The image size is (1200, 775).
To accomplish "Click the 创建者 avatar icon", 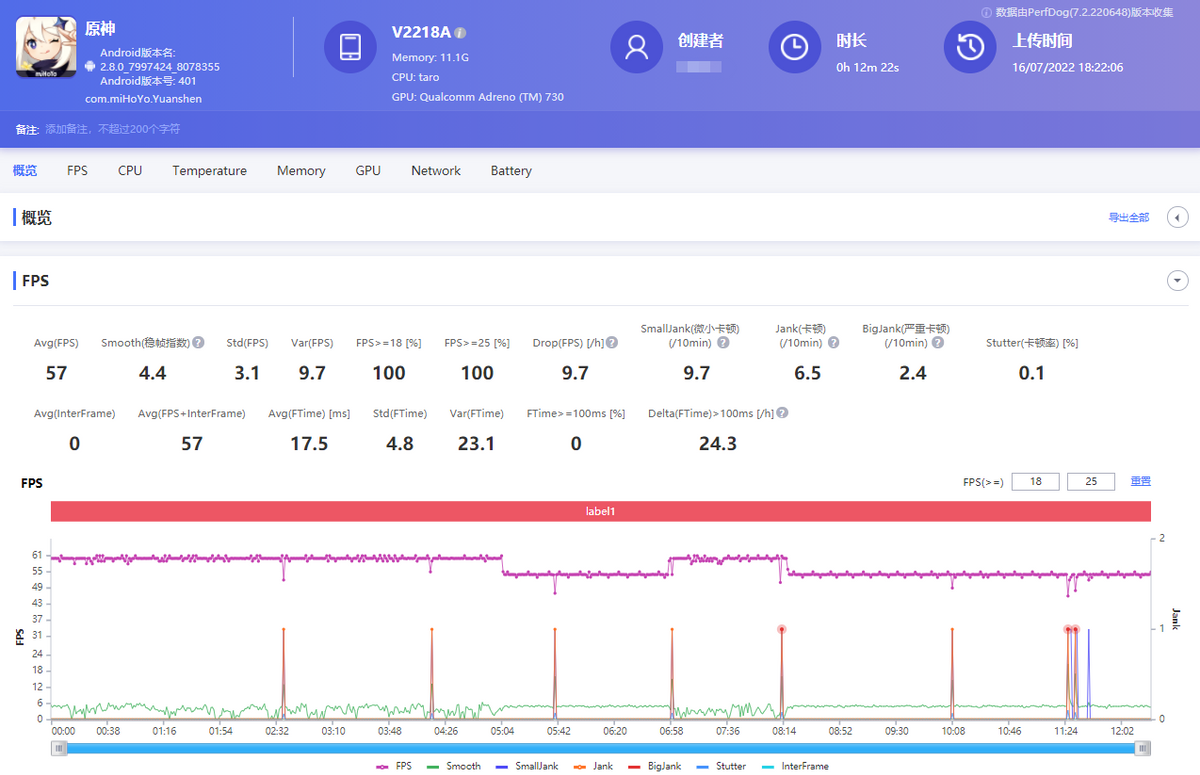I will [x=637, y=47].
